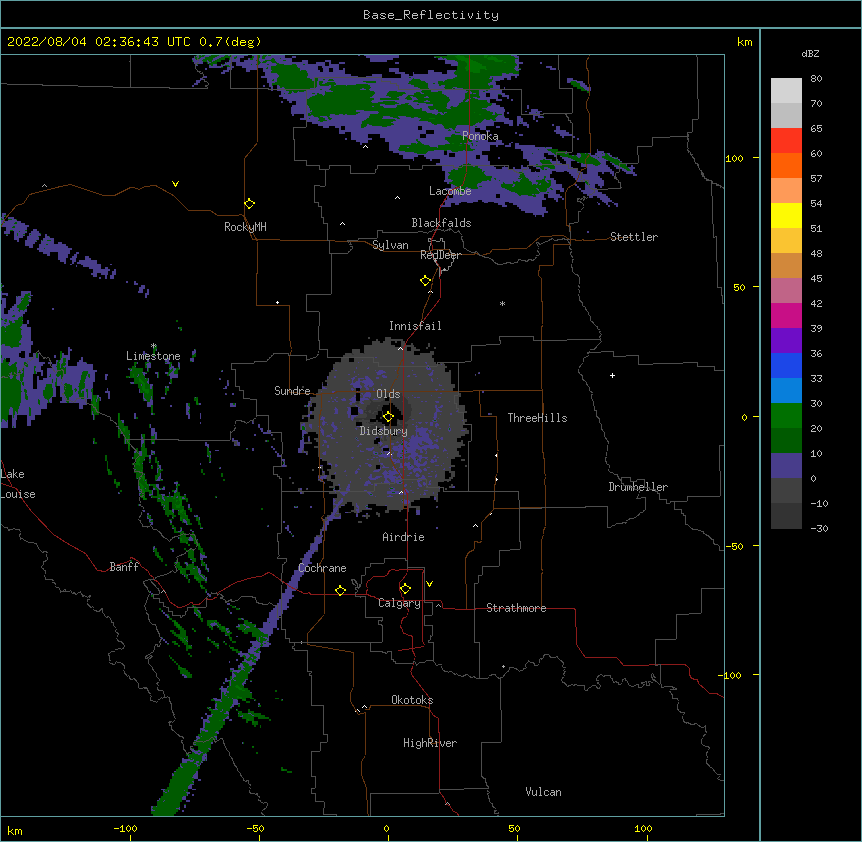862x842 pixels.
Task: Click the -50 tick label on right axis
Action: tap(734, 546)
